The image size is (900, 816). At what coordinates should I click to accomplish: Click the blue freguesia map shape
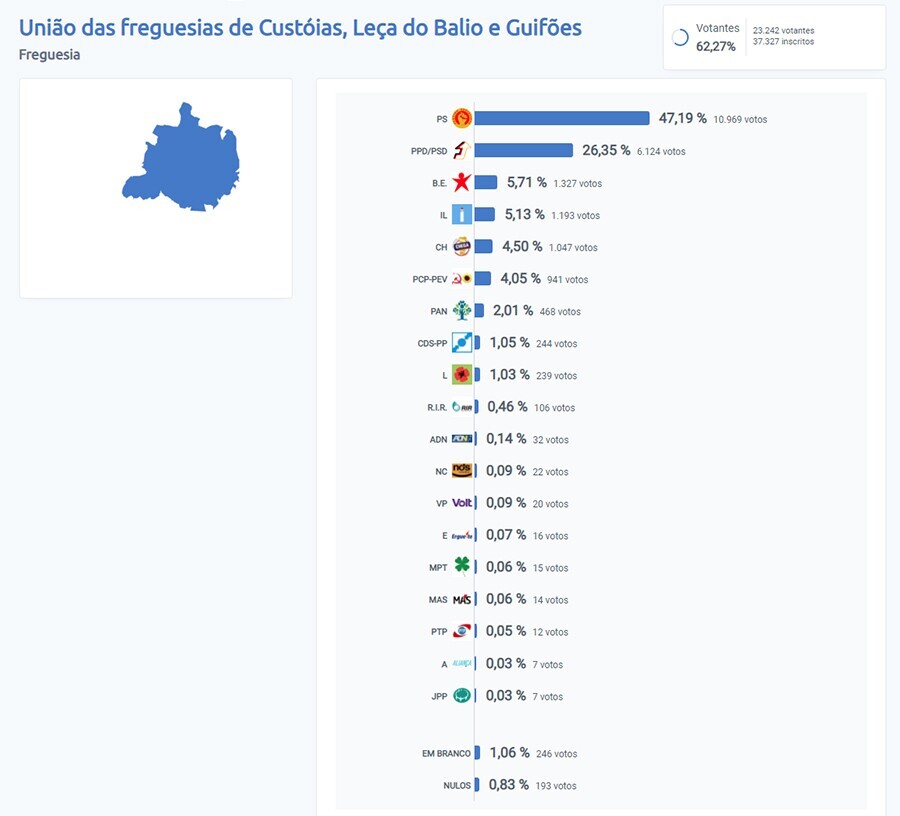182,160
